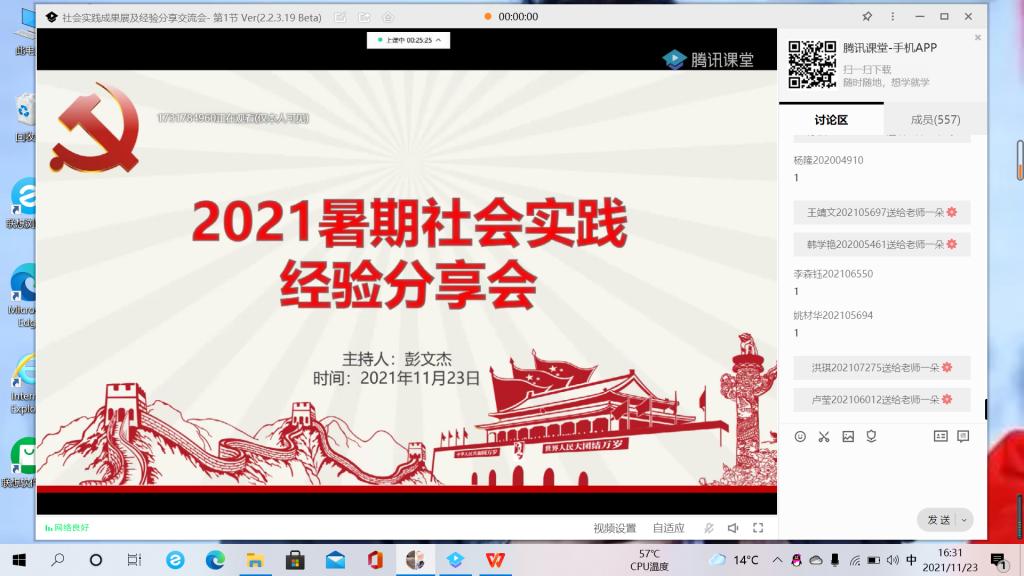Screen dimensions: 1024x576
Task: Click the pin window icon in title bar
Action: pos(866,16)
